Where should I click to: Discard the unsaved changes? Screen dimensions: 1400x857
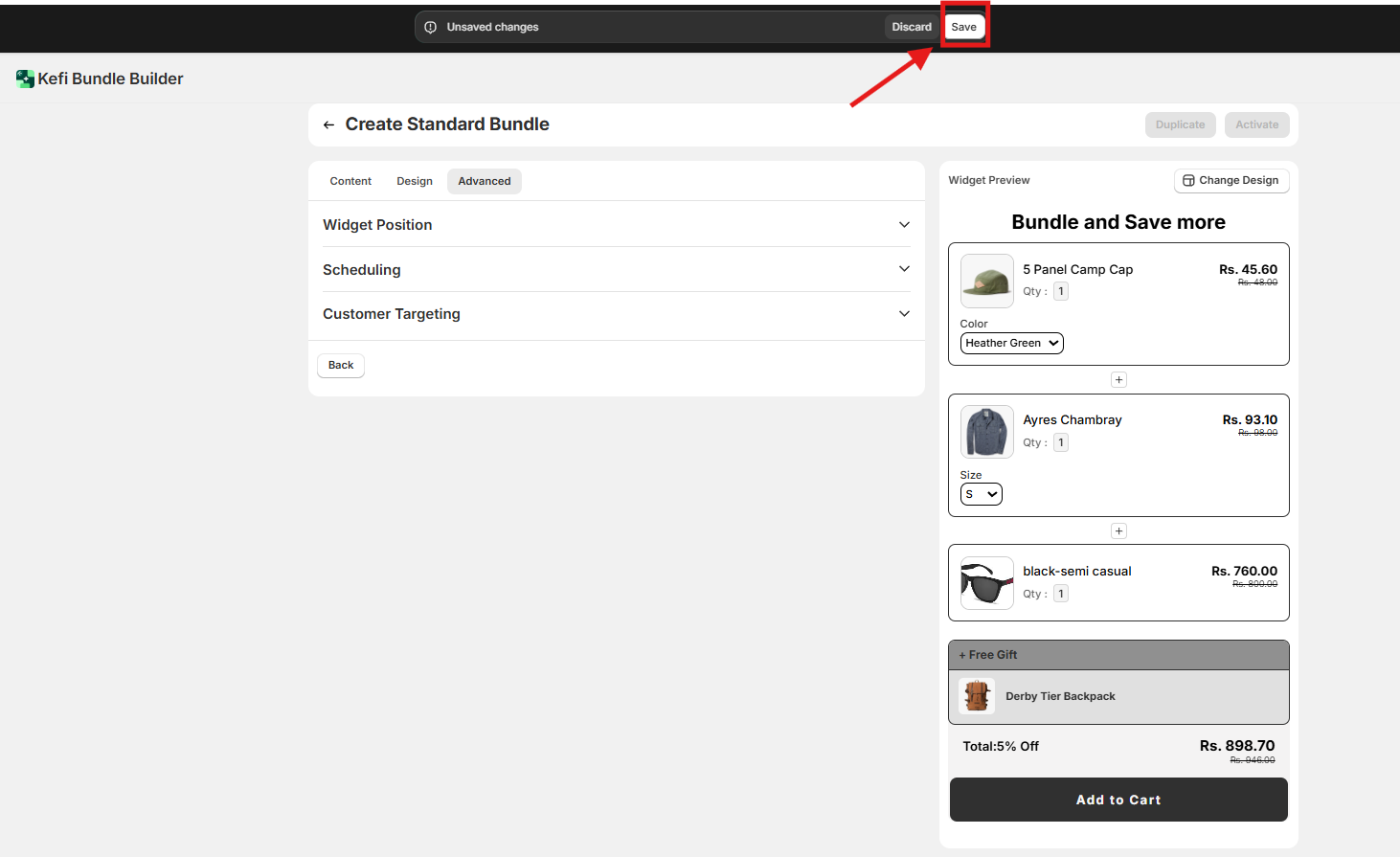[911, 27]
